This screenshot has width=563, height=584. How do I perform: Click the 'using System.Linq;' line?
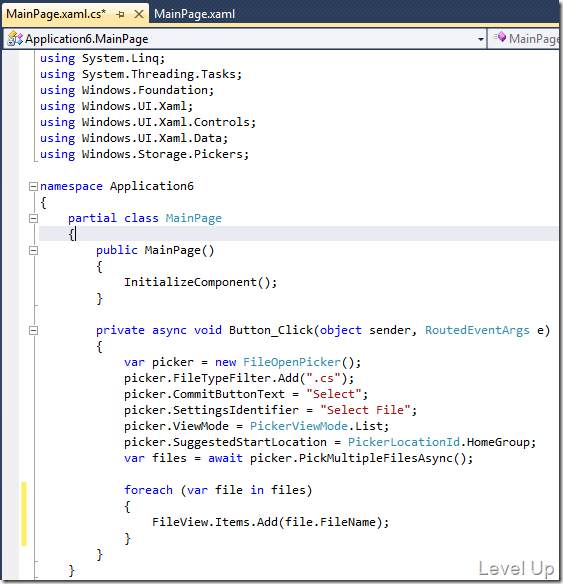pos(102,58)
